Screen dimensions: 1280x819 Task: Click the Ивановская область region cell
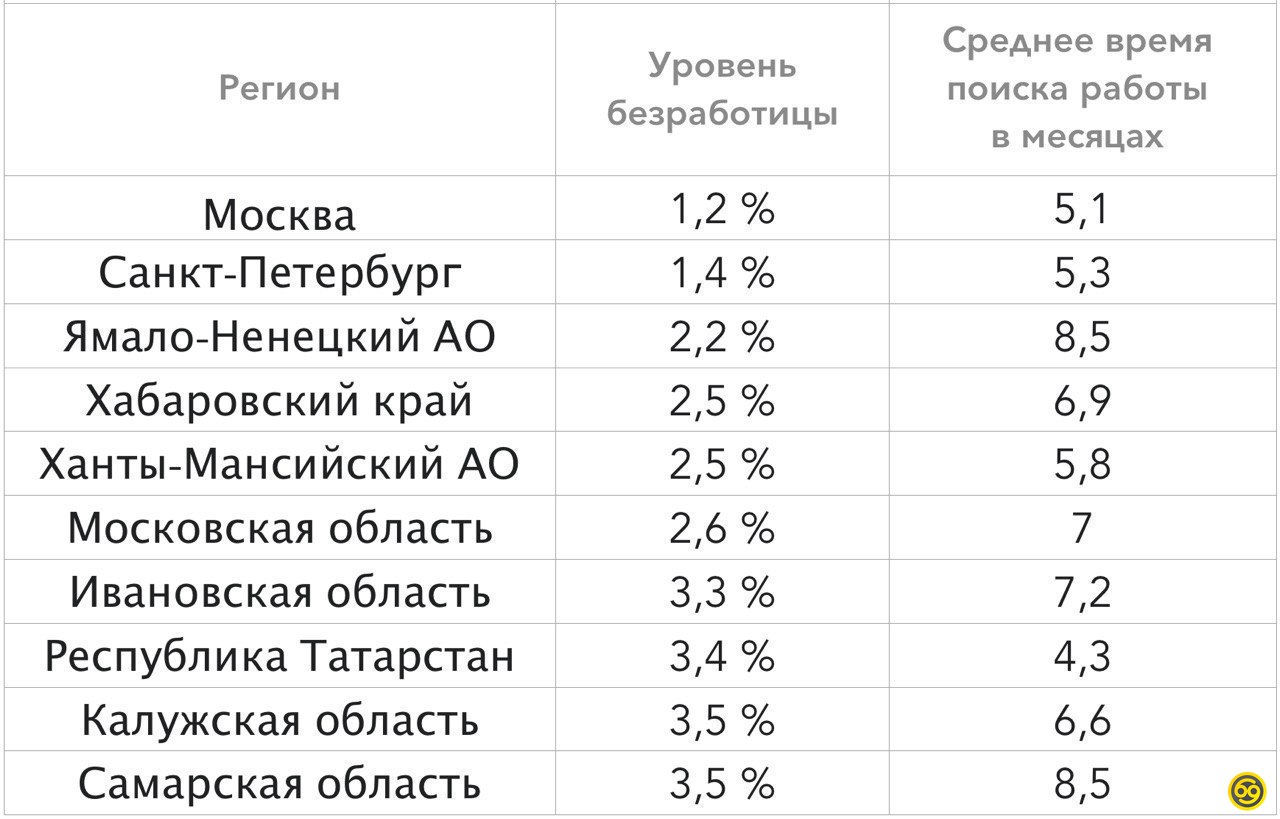280,592
